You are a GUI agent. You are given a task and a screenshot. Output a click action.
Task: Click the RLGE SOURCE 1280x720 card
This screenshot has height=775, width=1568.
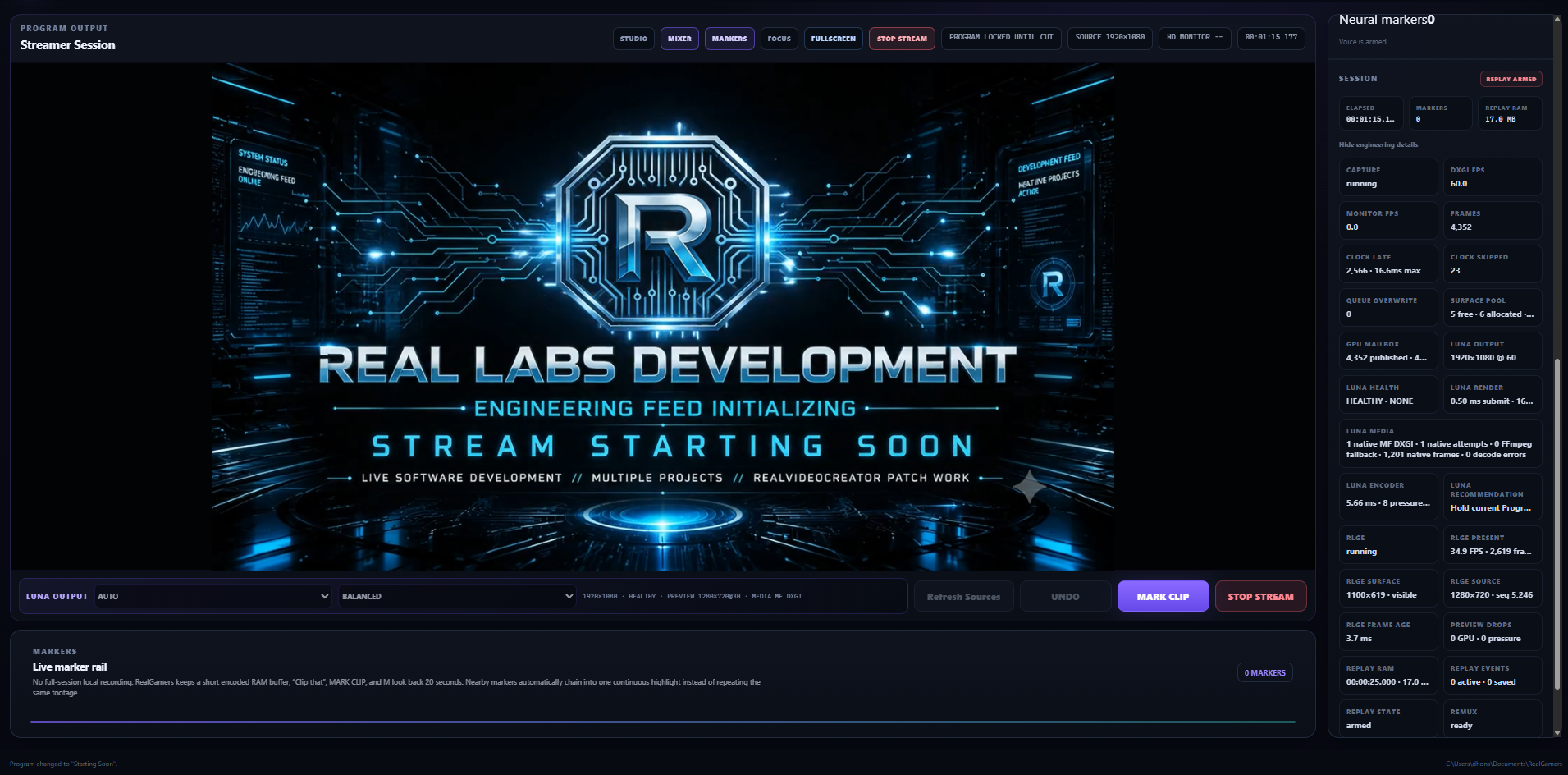point(1493,589)
